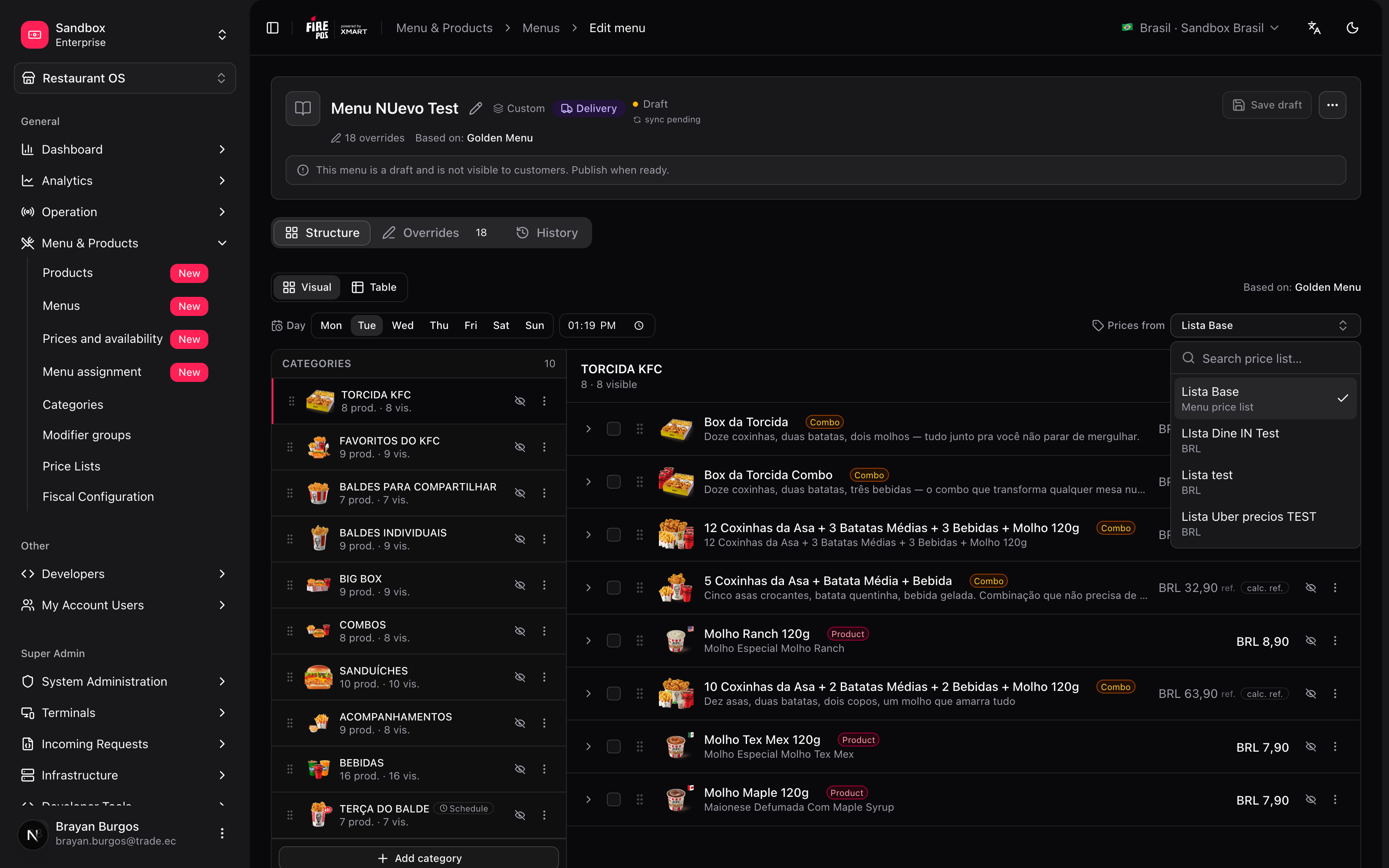Screen dimensions: 1389x868
Task: Select Wed in the day picker
Action: click(402, 325)
